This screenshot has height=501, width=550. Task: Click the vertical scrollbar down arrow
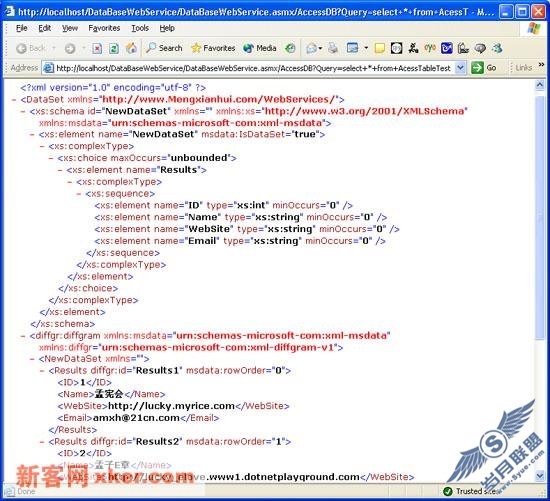click(x=540, y=475)
